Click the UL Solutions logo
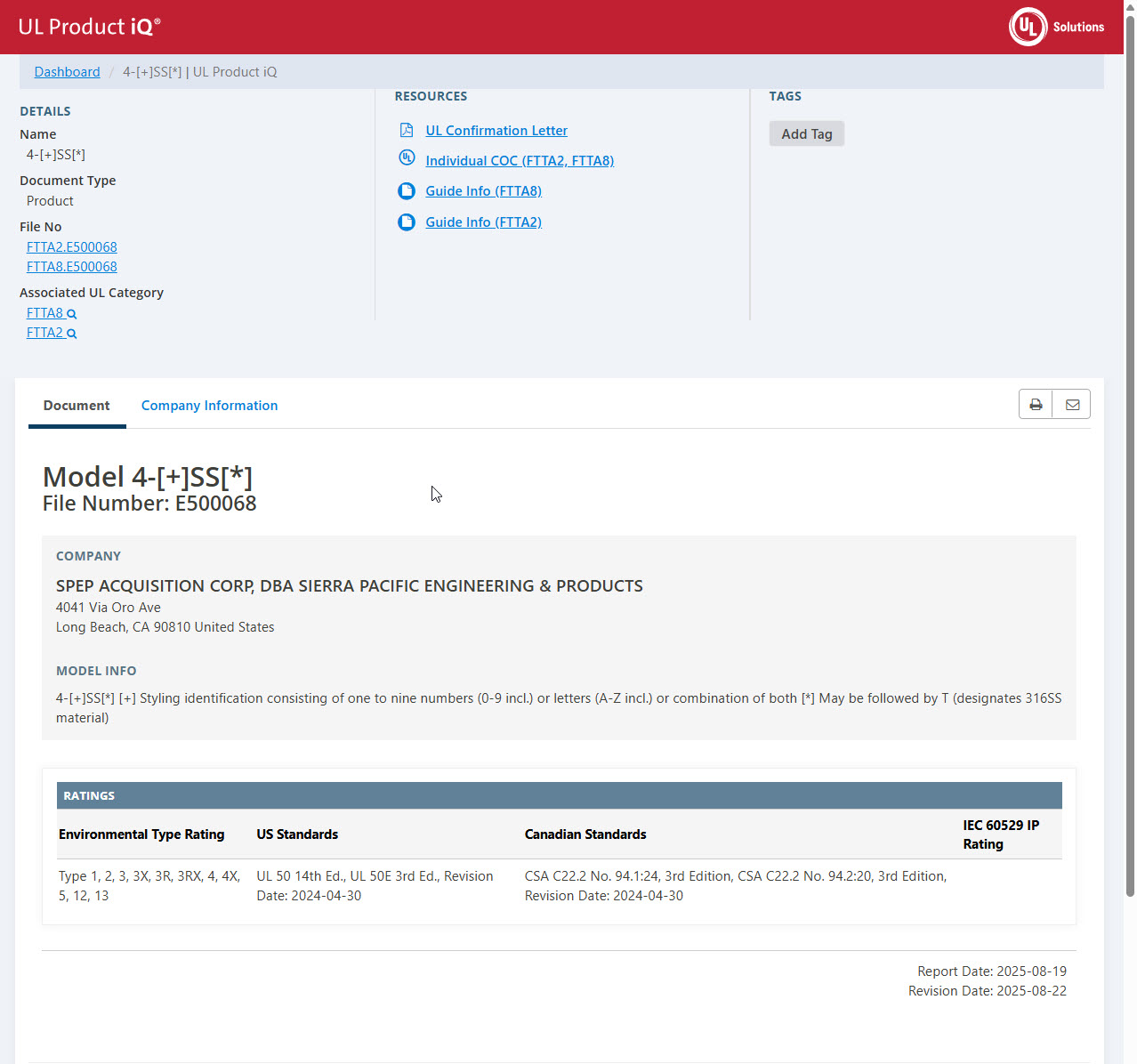 coord(1056,27)
